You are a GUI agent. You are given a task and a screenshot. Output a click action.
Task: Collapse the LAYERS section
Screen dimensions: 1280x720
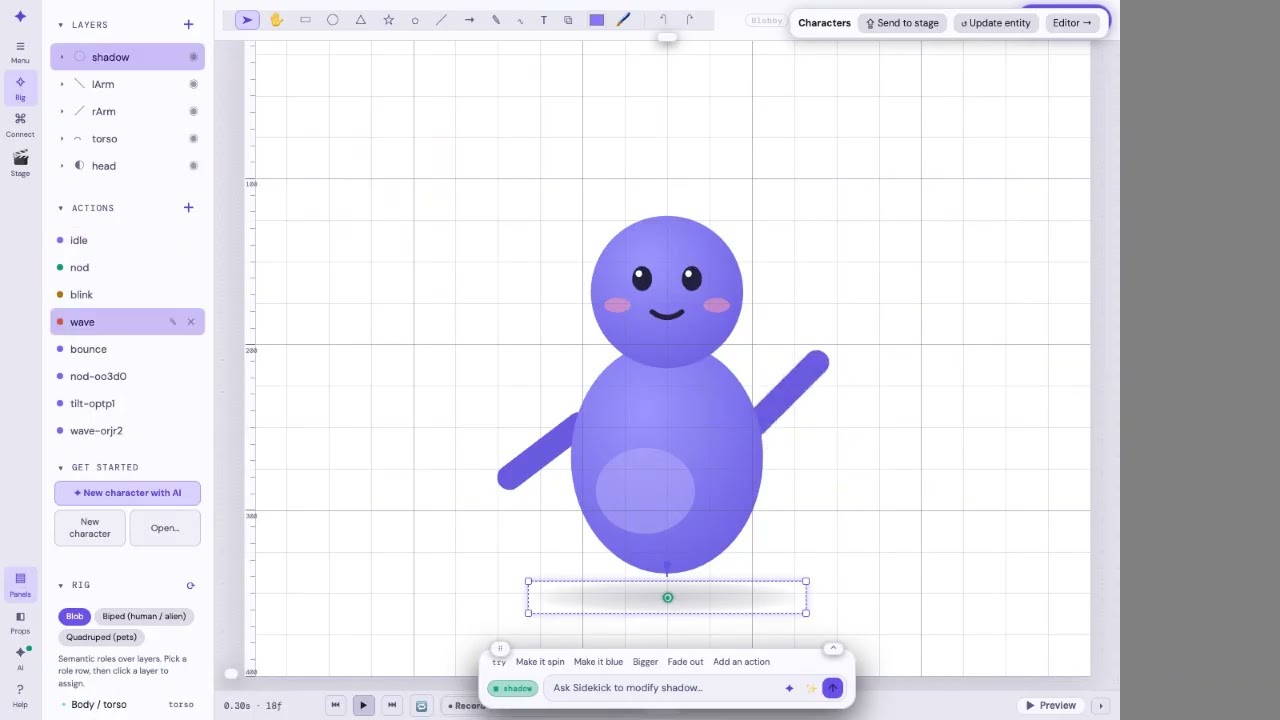(61, 24)
